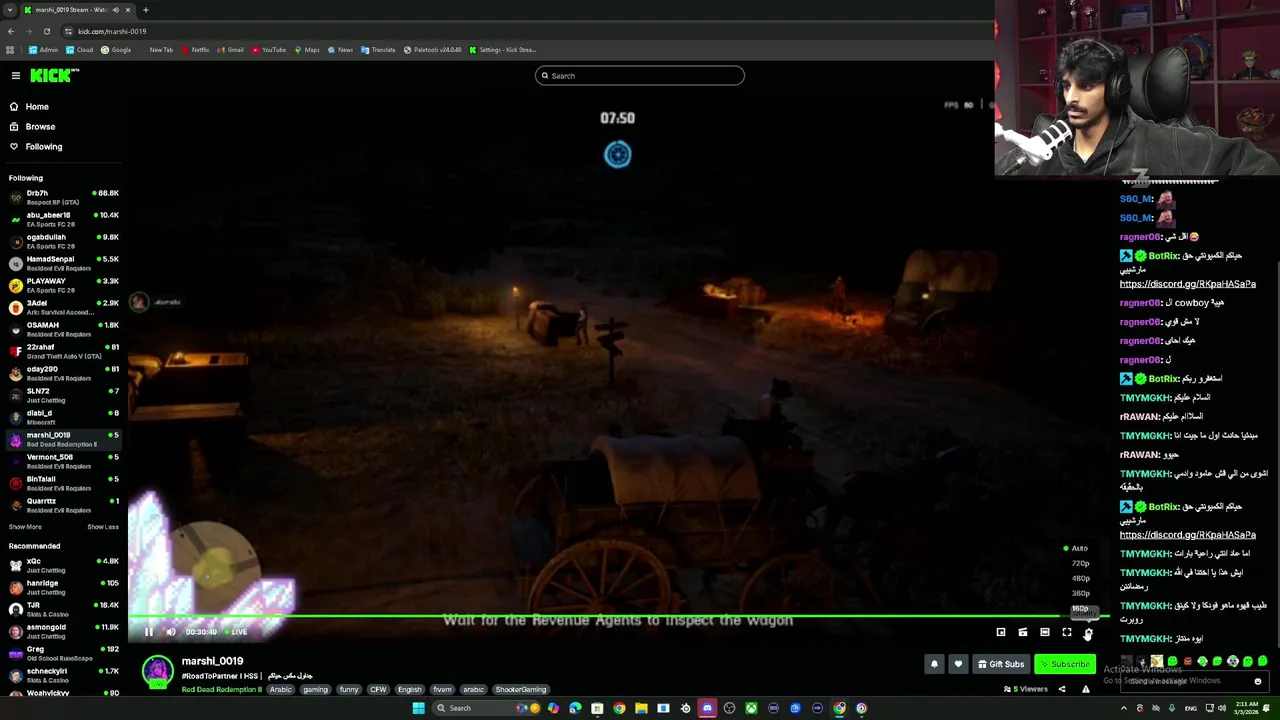Open Vermont_506 channel in sidebar
Screen dimensions: 1280x720
click(x=63, y=461)
